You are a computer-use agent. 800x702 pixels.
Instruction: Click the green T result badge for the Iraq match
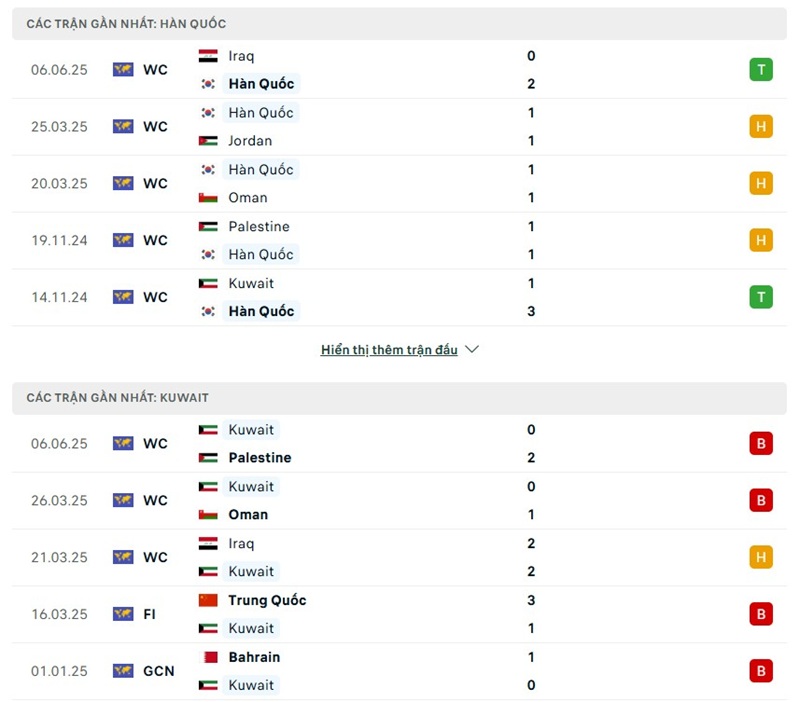(x=761, y=69)
